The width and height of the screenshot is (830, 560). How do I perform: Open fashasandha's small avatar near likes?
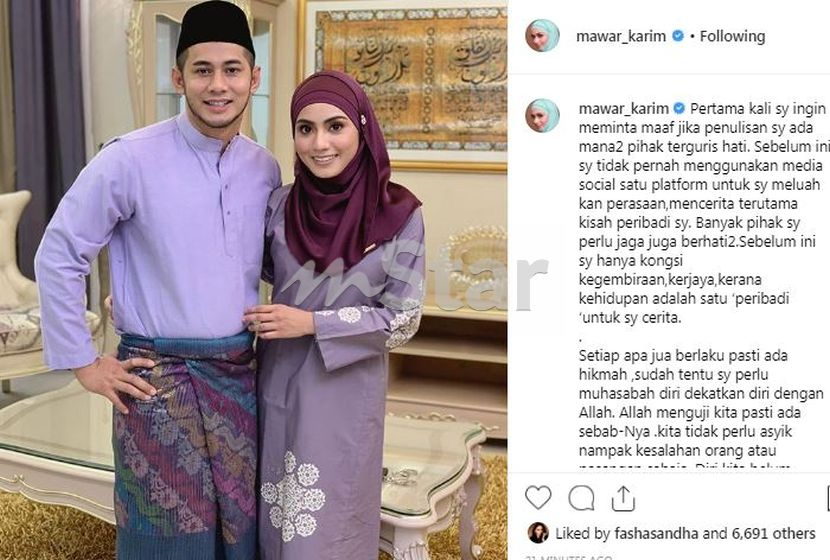538,533
